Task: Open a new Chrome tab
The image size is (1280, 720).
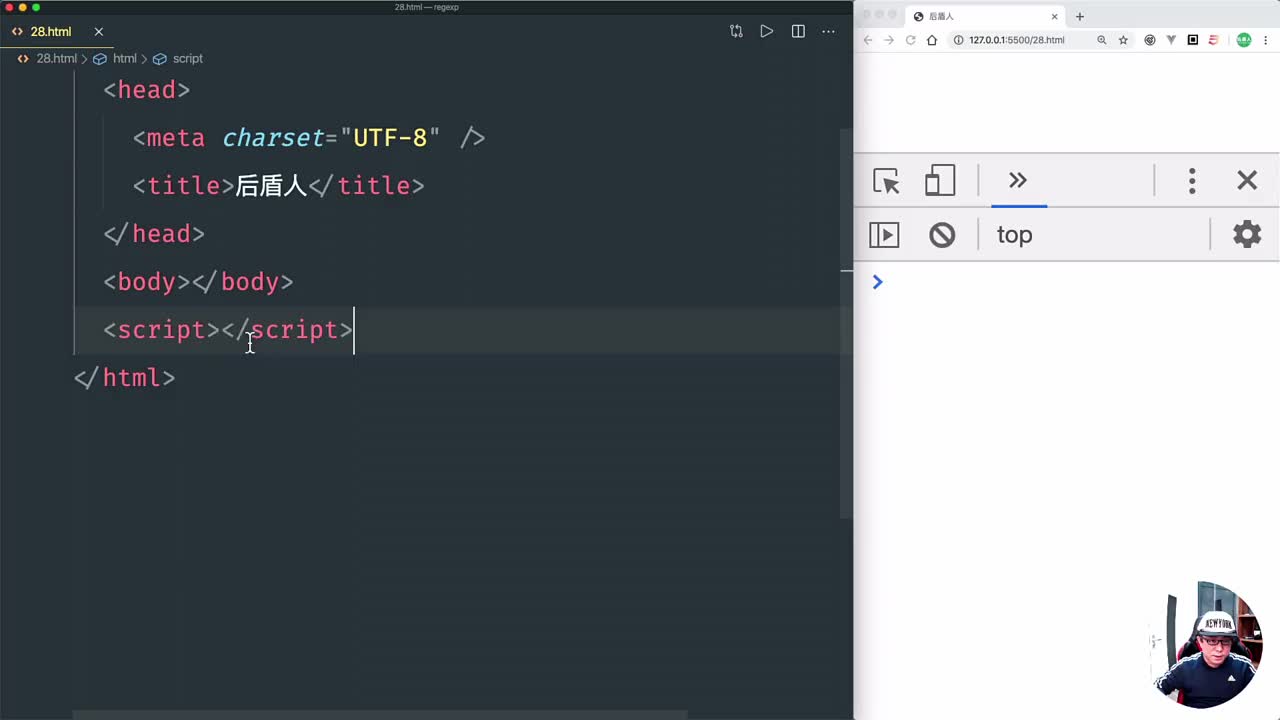Action: pyautogui.click(x=1079, y=16)
